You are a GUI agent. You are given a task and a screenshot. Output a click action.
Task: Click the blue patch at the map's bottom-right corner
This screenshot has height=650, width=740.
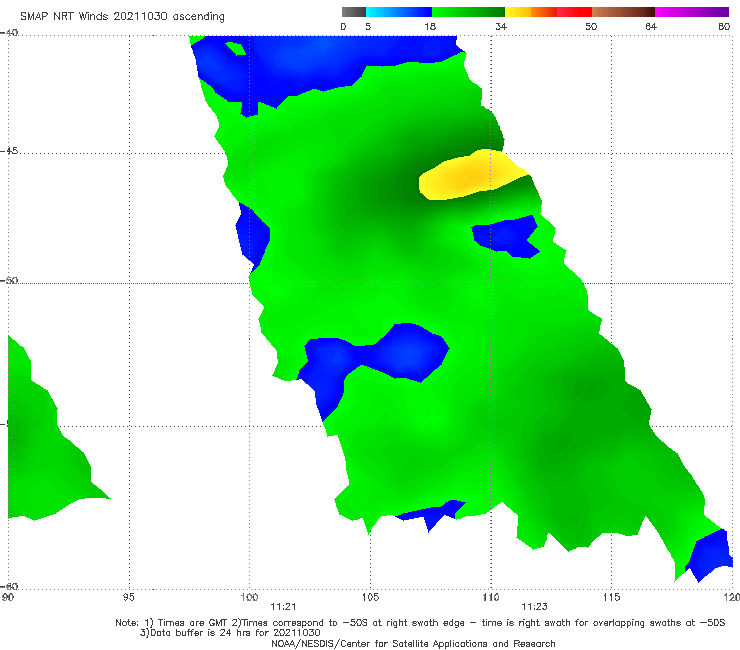(710, 555)
